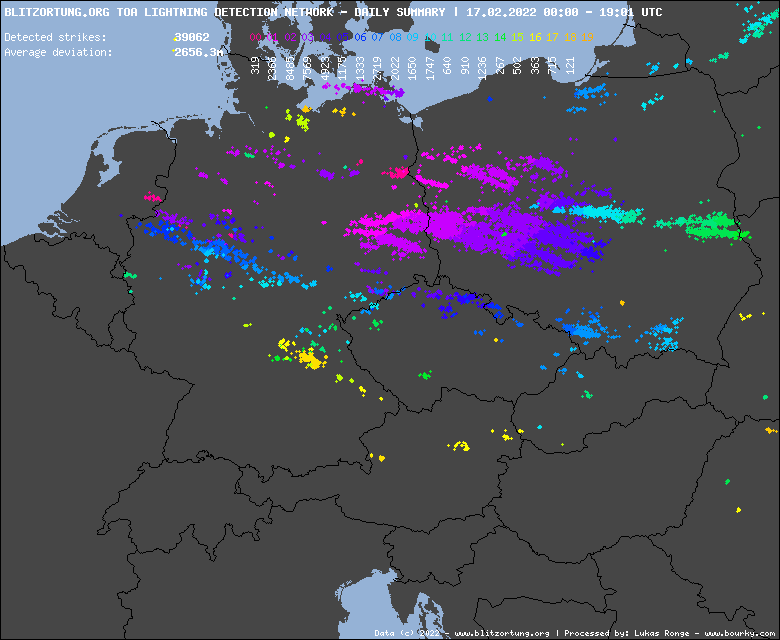780x640 pixels.
Task: Click hour 11 legend label
Action: click(x=447, y=37)
